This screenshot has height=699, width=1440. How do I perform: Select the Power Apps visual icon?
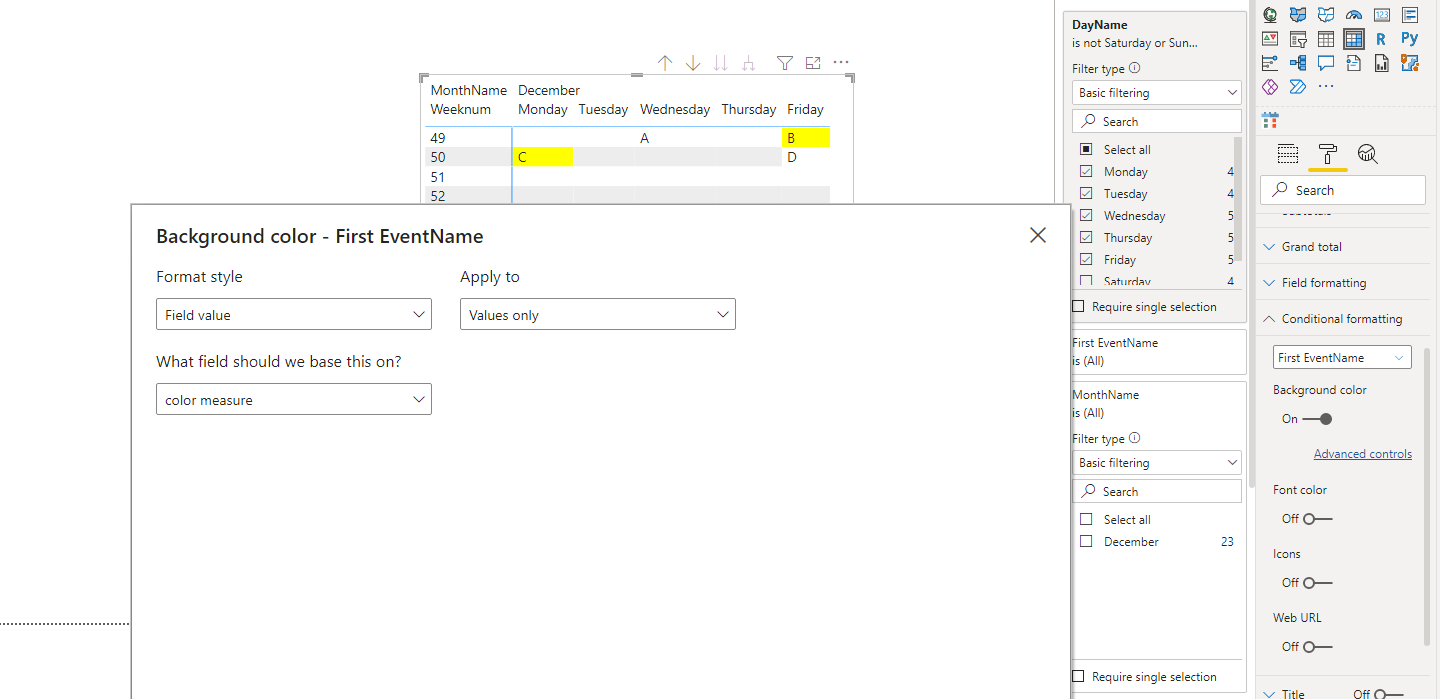[1270, 87]
